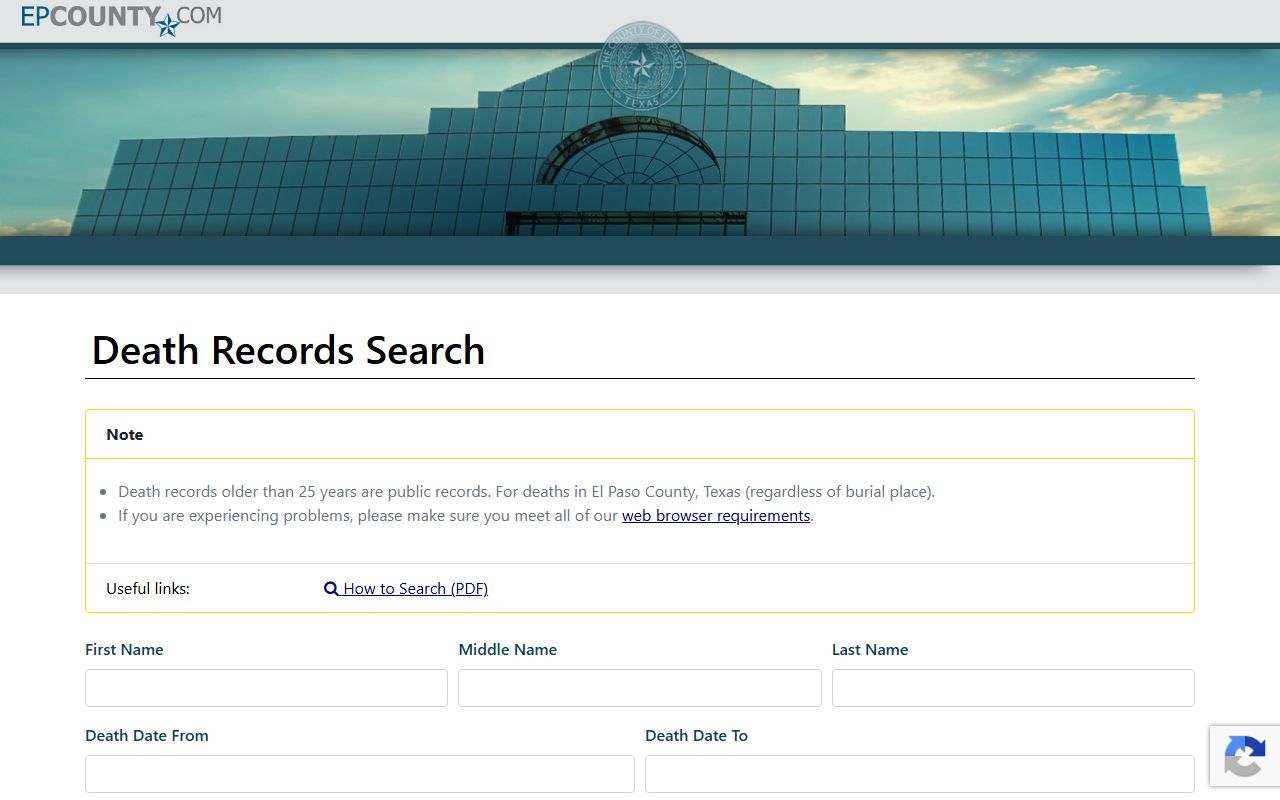Screen dimensions: 1280x800
Task: Click the Death Date From label
Action: [147, 736]
